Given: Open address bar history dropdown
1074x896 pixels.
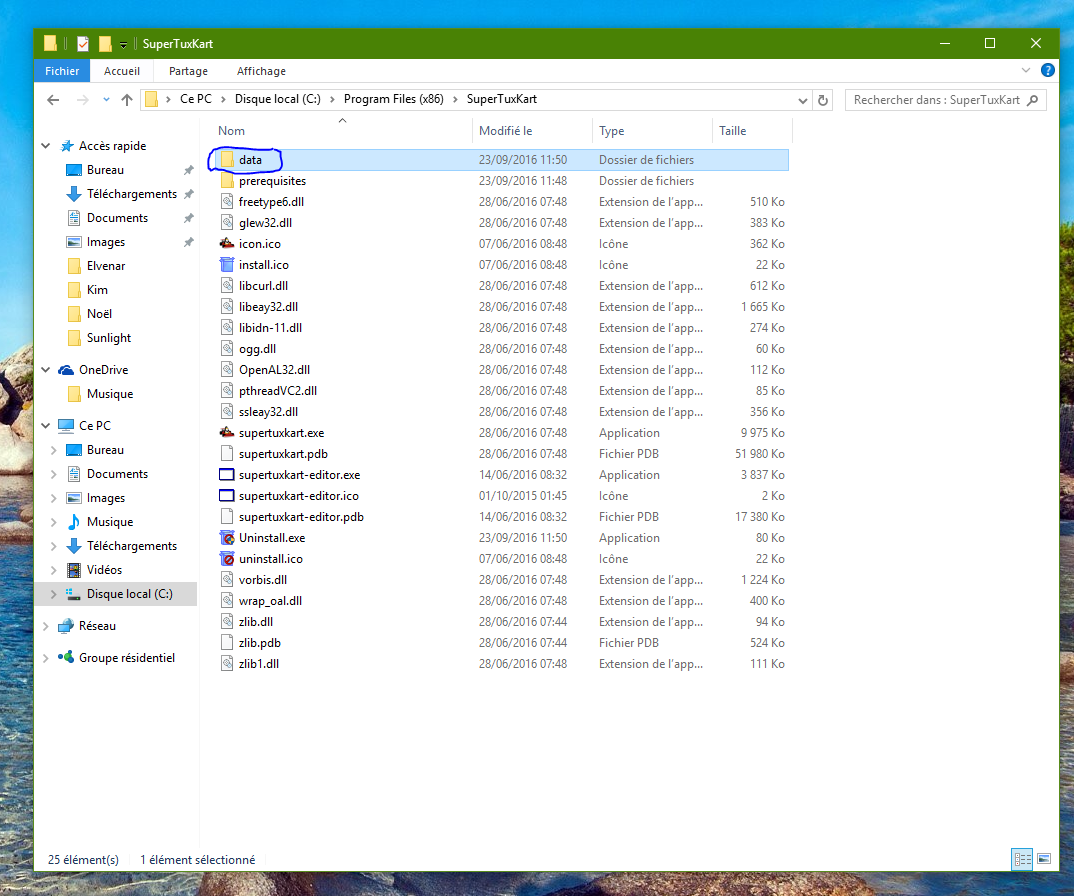Looking at the screenshot, I should click(803, 100).
